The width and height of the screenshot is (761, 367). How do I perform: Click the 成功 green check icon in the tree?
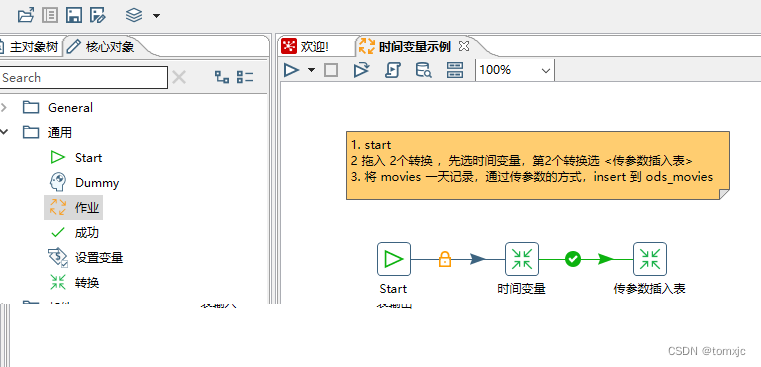[58, 233]
